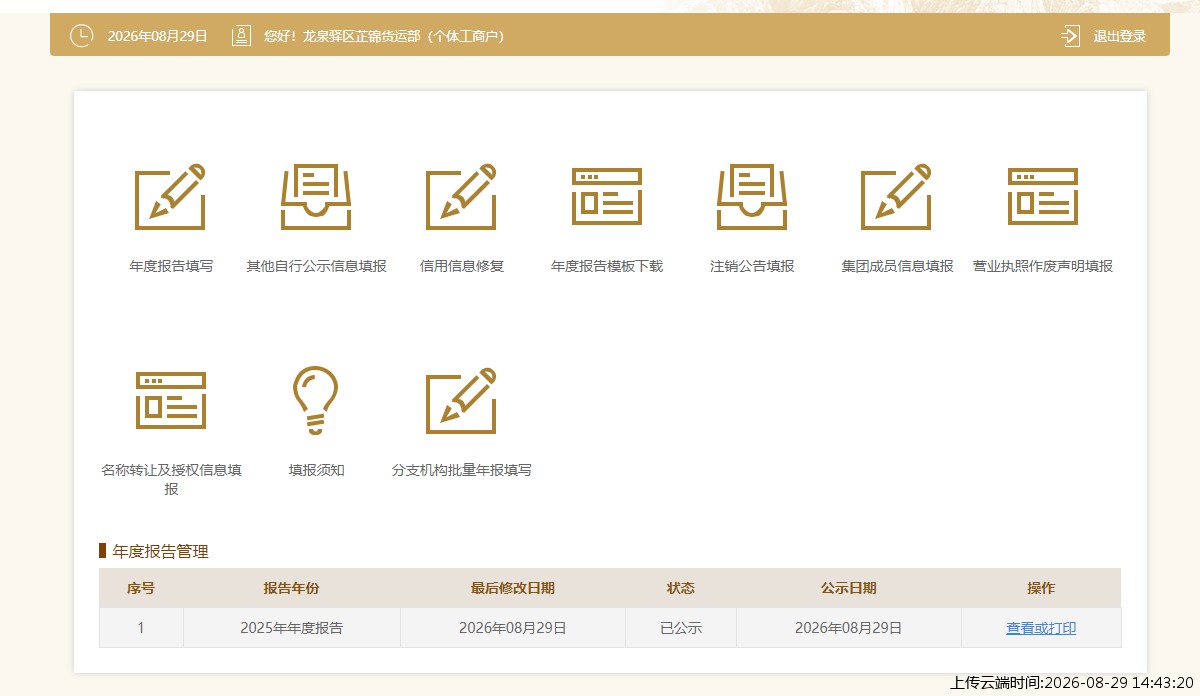The height and width of the screenshot is (696, 1200).
Task: Click the 集团成员信息填报 label
Action: coord(897,266)
